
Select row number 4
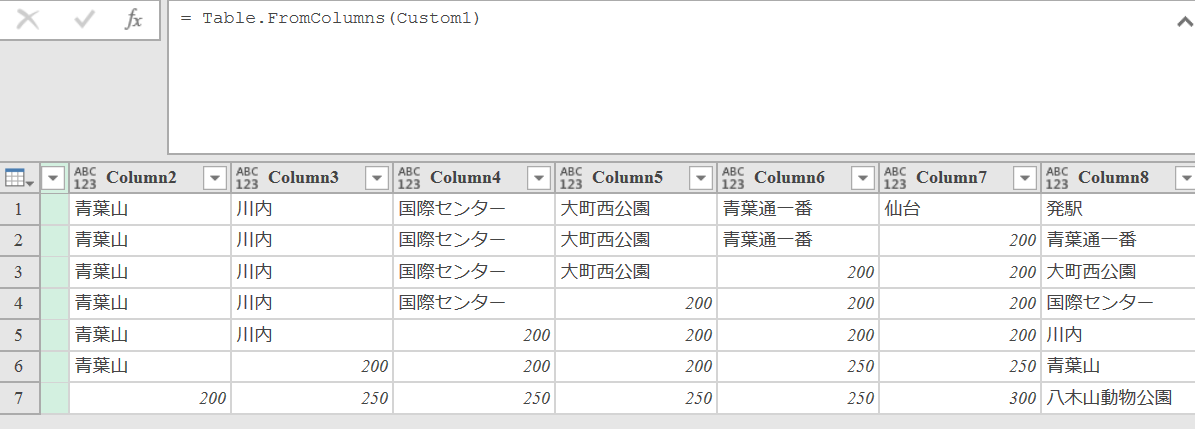pyautogui.click(x=20, y=303)
